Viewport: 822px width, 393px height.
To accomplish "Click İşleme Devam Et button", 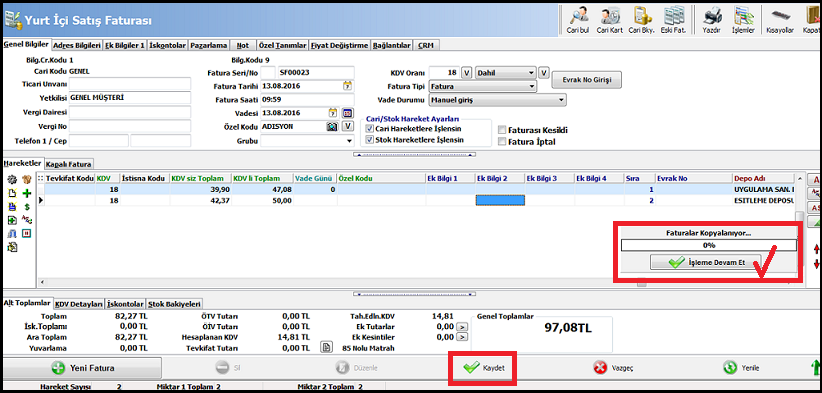I will 706,263.
